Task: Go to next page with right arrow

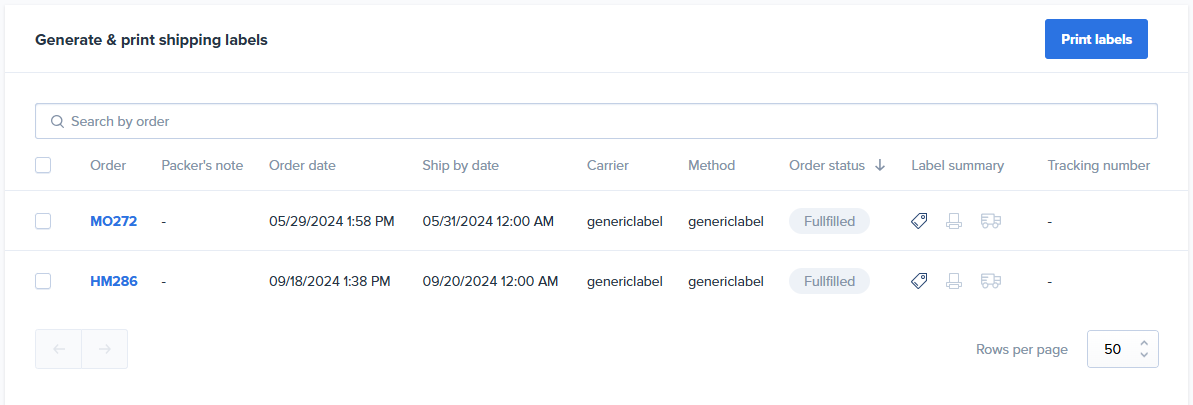Action: coord(104,349)
